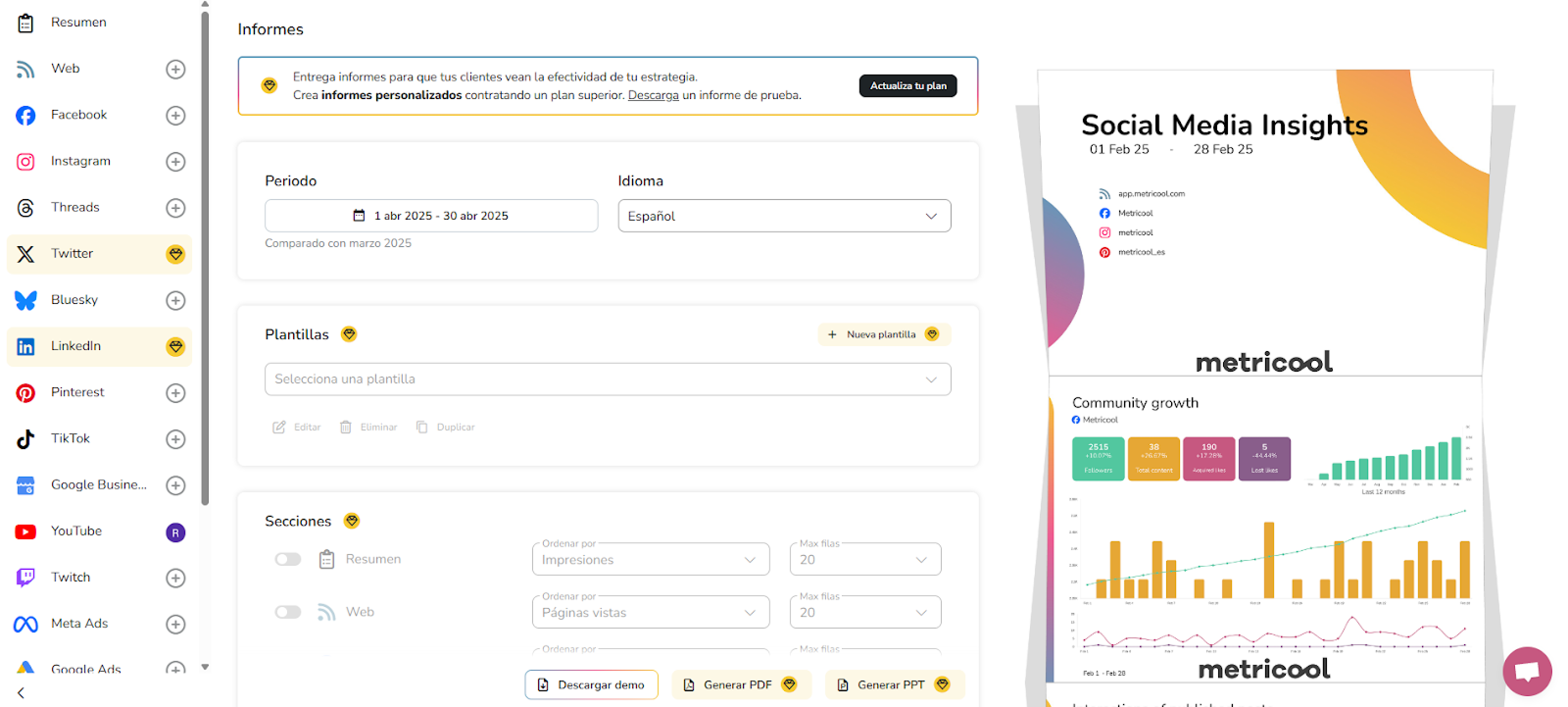Click the Instagram logo in the sidebar
The image size is (1568, 707).
coord(25,162)
